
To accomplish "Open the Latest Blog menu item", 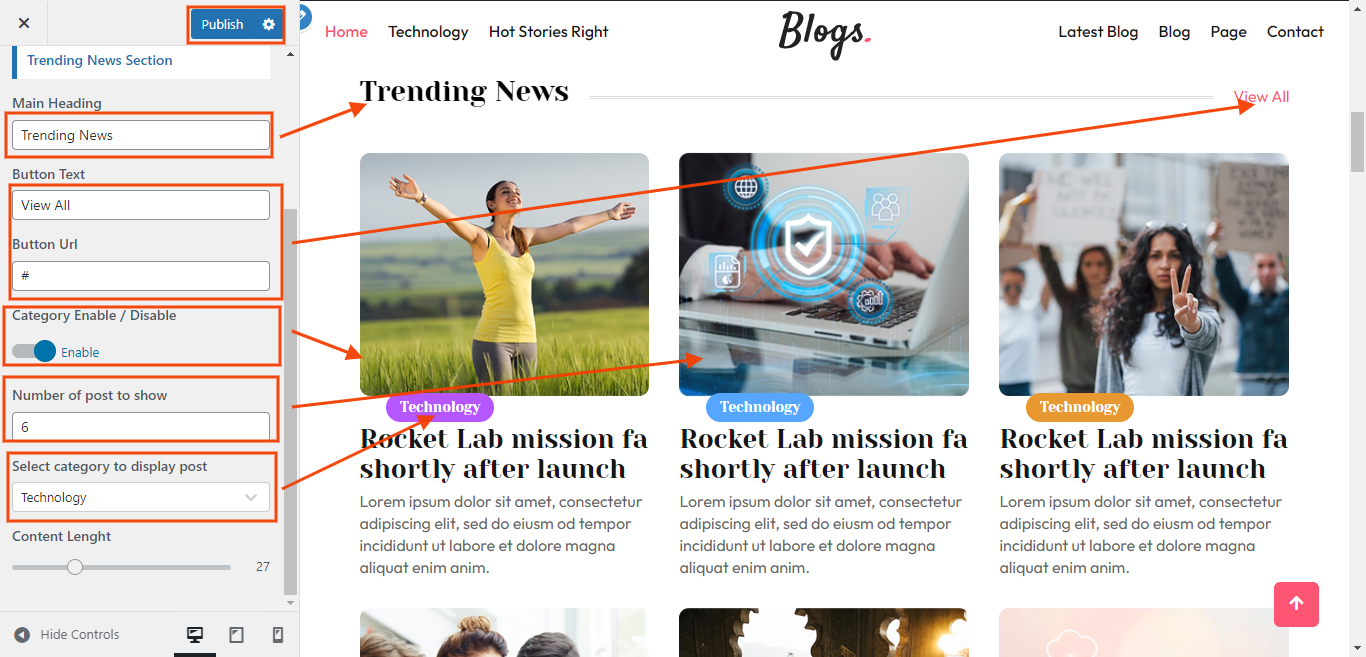I will coord(1098,32).
